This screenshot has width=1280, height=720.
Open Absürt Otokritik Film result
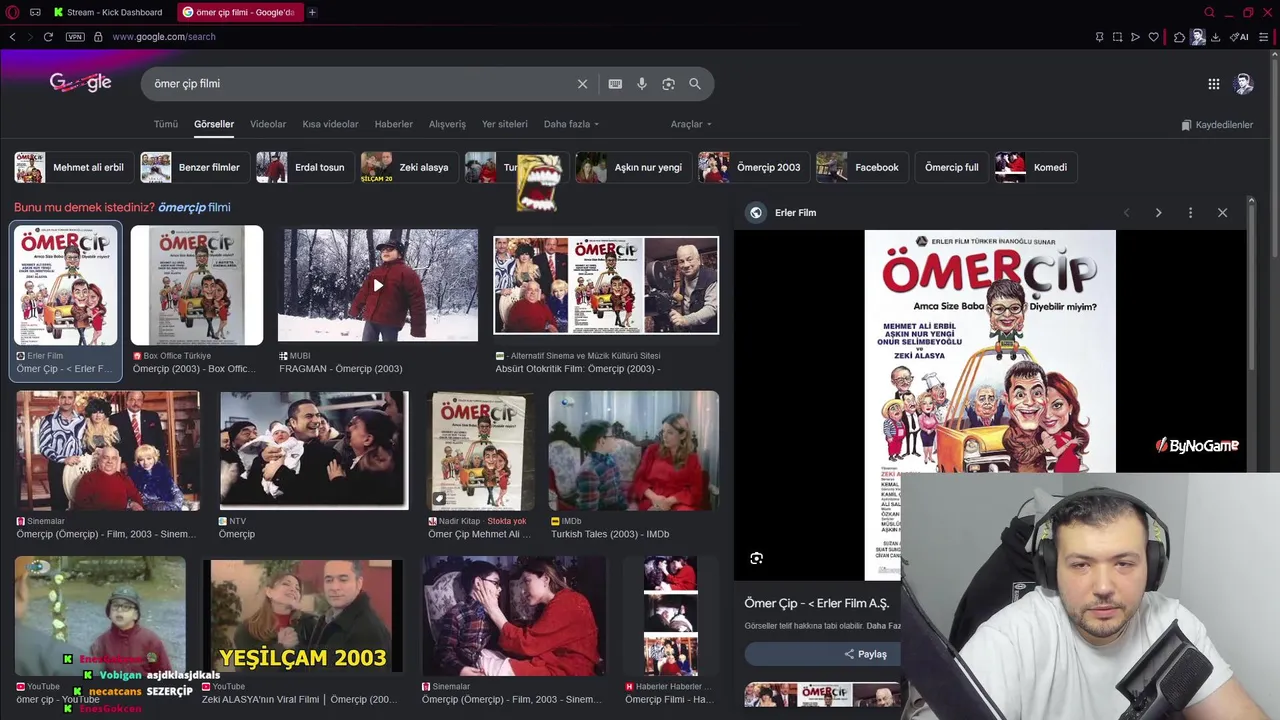[606, 285]
